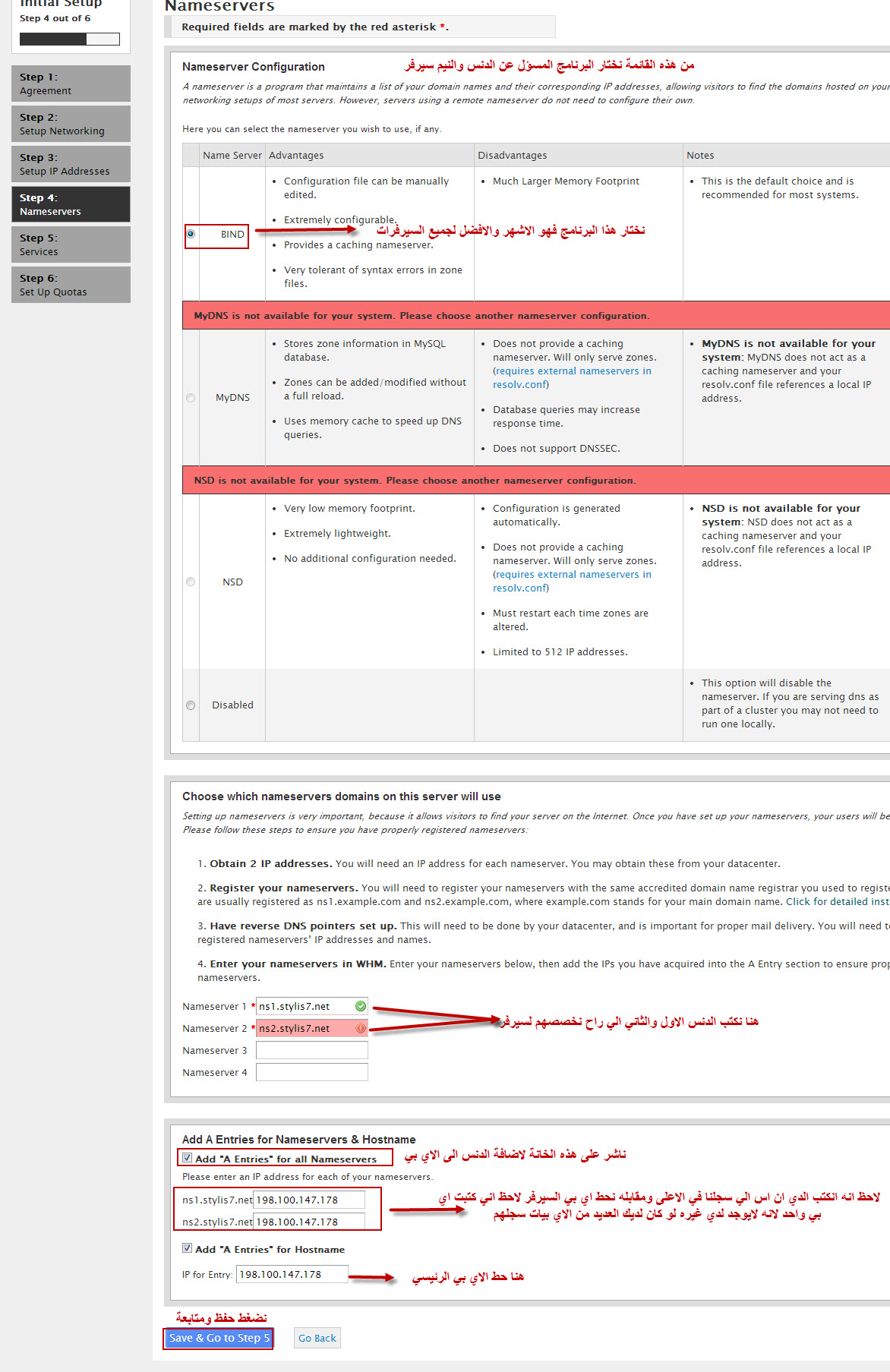This screenshot has width=890, height=1372.
Task: Select the BIND nameserver radio button
Action: point(191,234)
